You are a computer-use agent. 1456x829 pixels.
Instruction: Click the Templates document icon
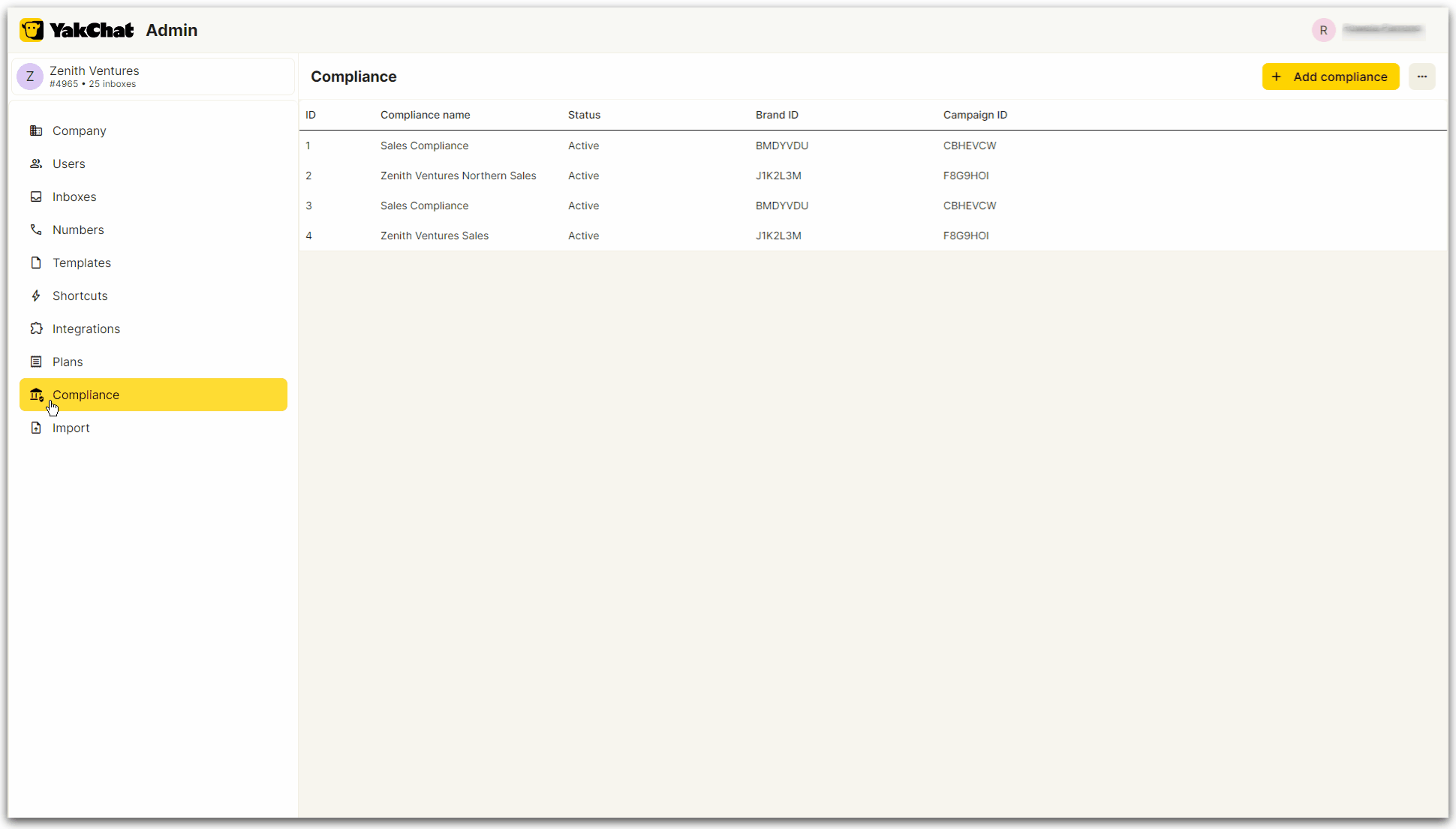tap(36, 263)
